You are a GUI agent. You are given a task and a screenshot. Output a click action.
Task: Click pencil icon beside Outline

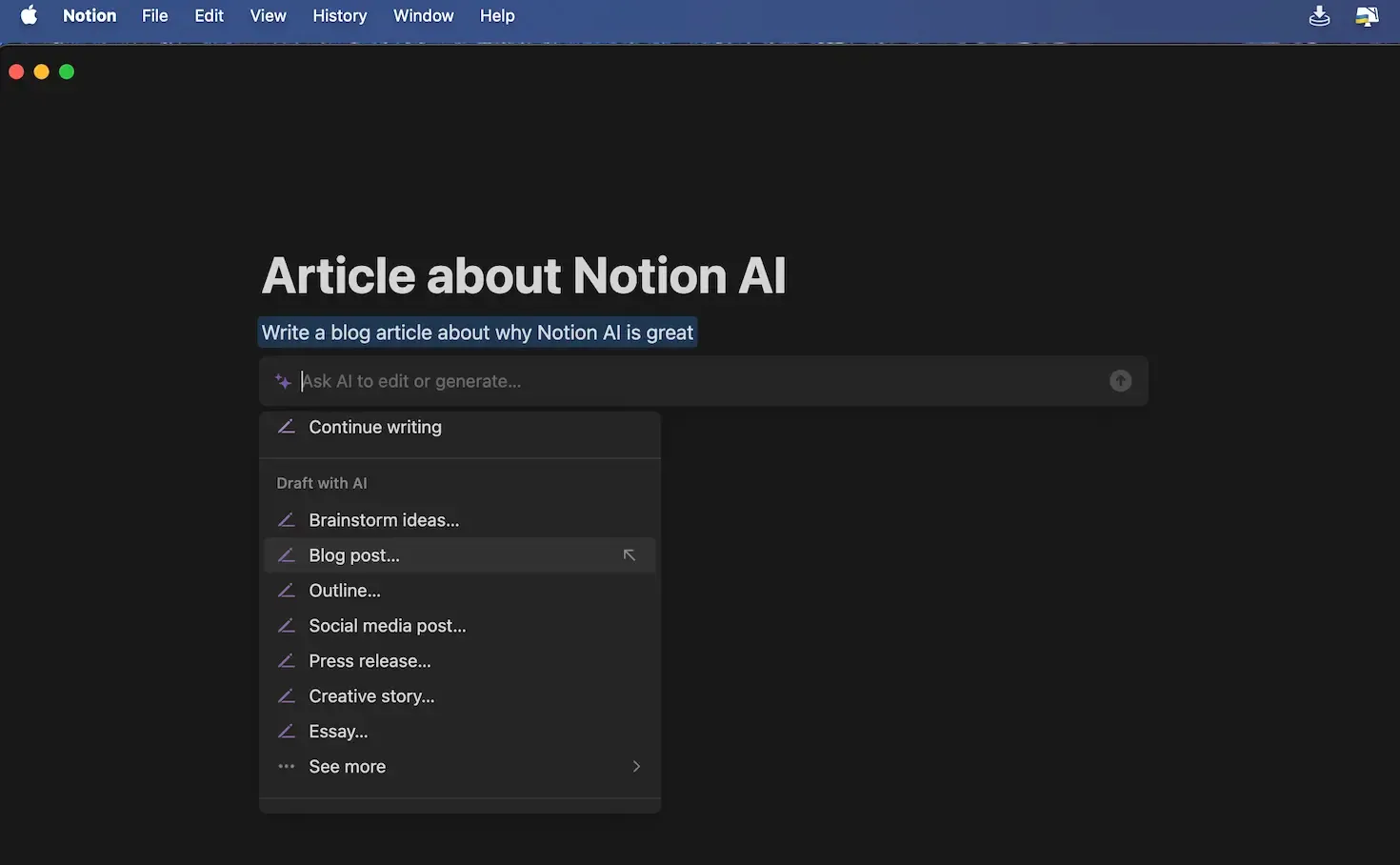[x=286, y=591]
